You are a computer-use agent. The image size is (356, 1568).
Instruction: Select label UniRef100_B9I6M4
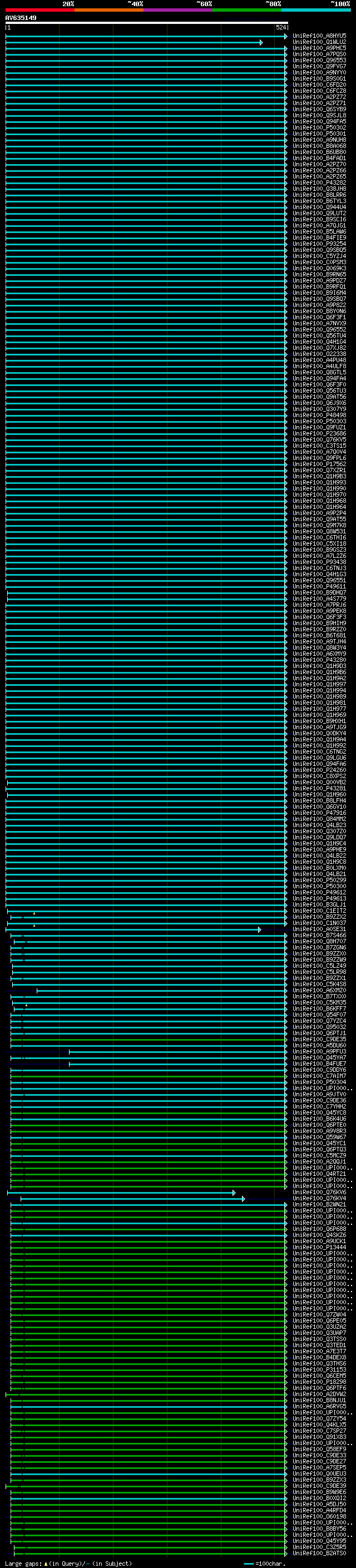click(319, 293)
